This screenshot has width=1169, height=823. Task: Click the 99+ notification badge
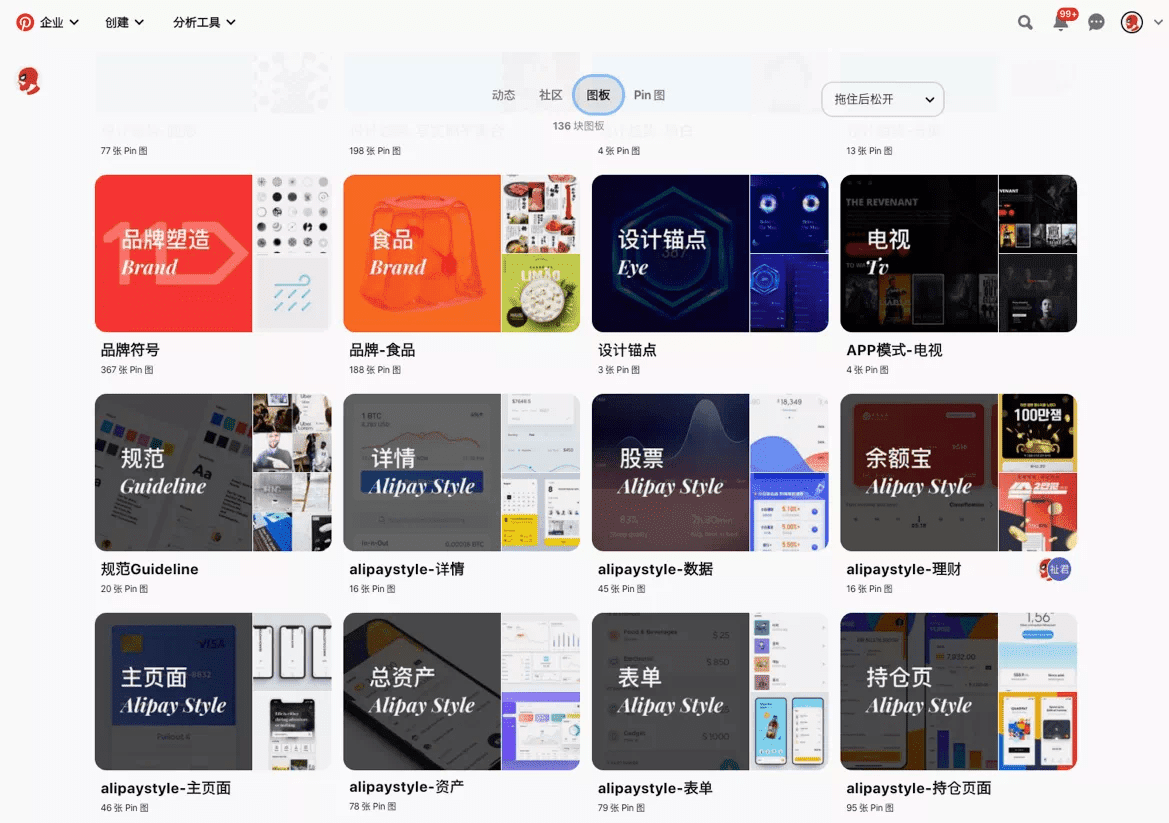1066,14
